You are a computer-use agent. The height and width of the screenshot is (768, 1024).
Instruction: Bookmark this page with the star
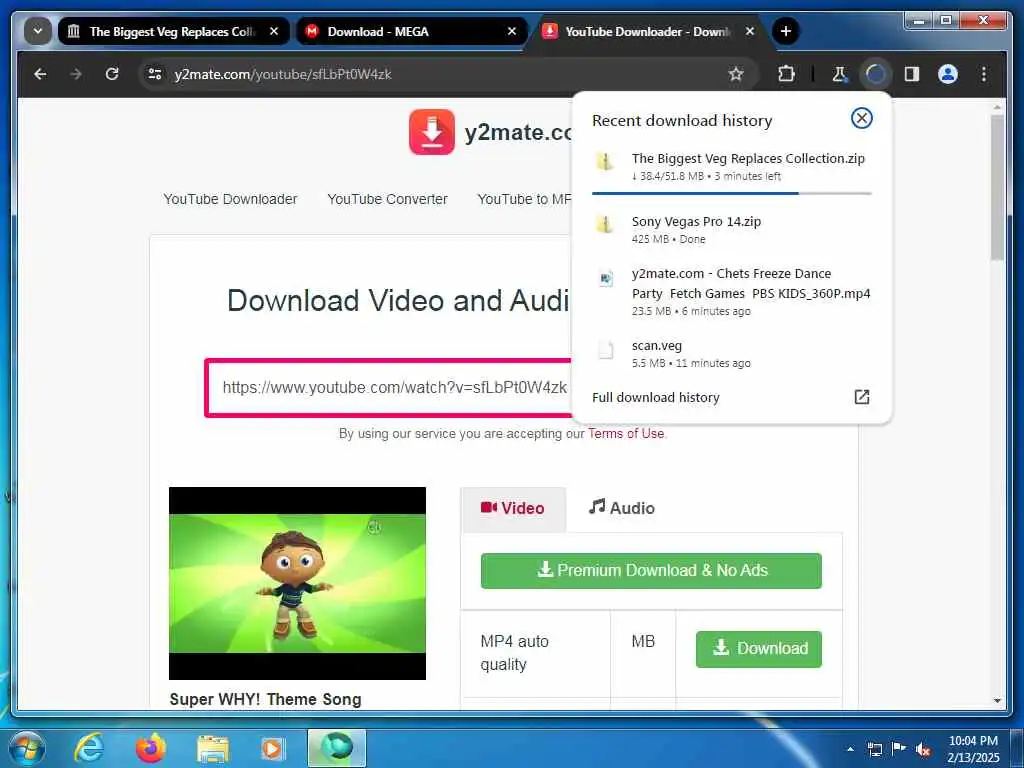[x=736, y=74]
